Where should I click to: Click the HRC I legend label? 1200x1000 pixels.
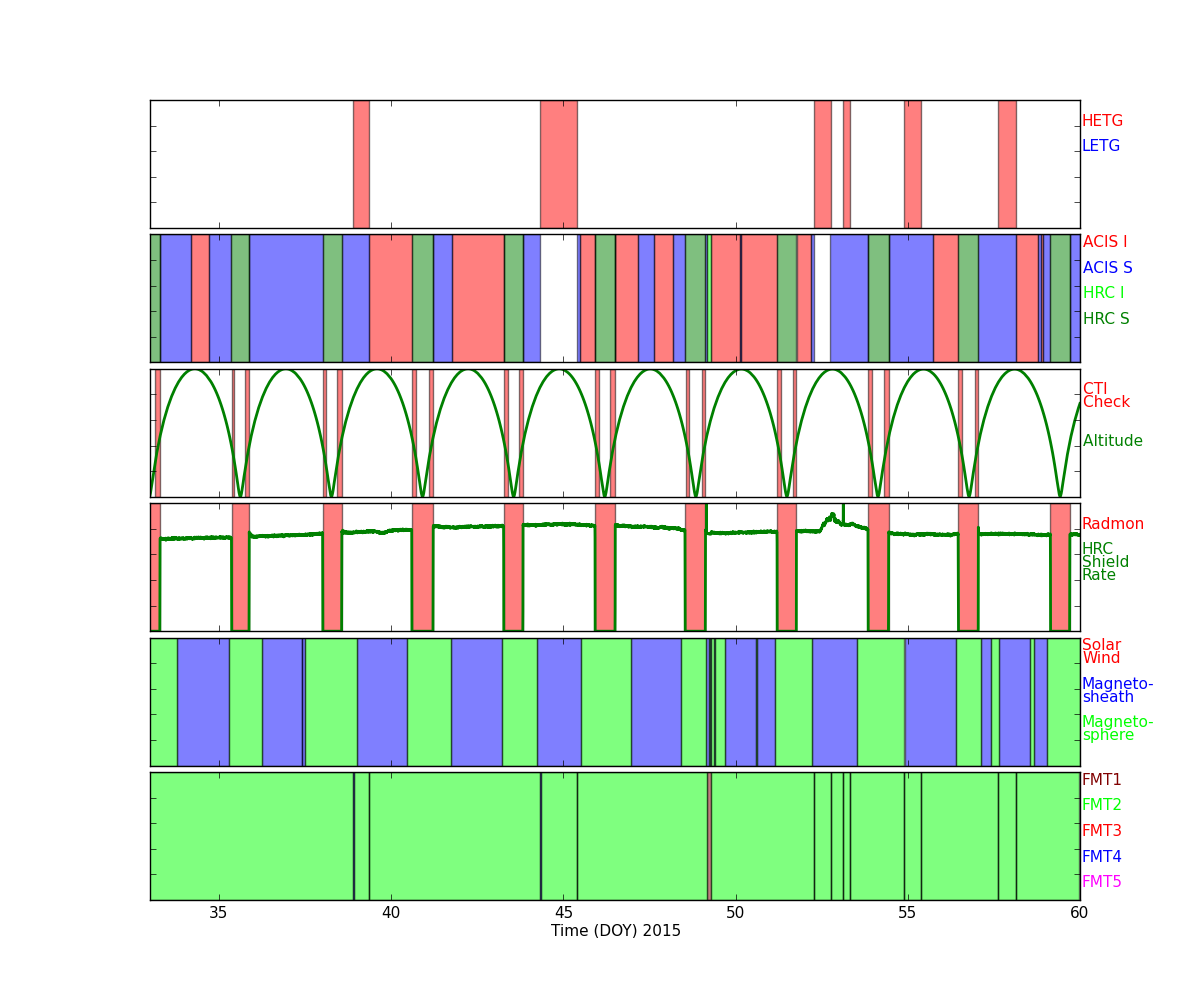[x=1103, y=293]
